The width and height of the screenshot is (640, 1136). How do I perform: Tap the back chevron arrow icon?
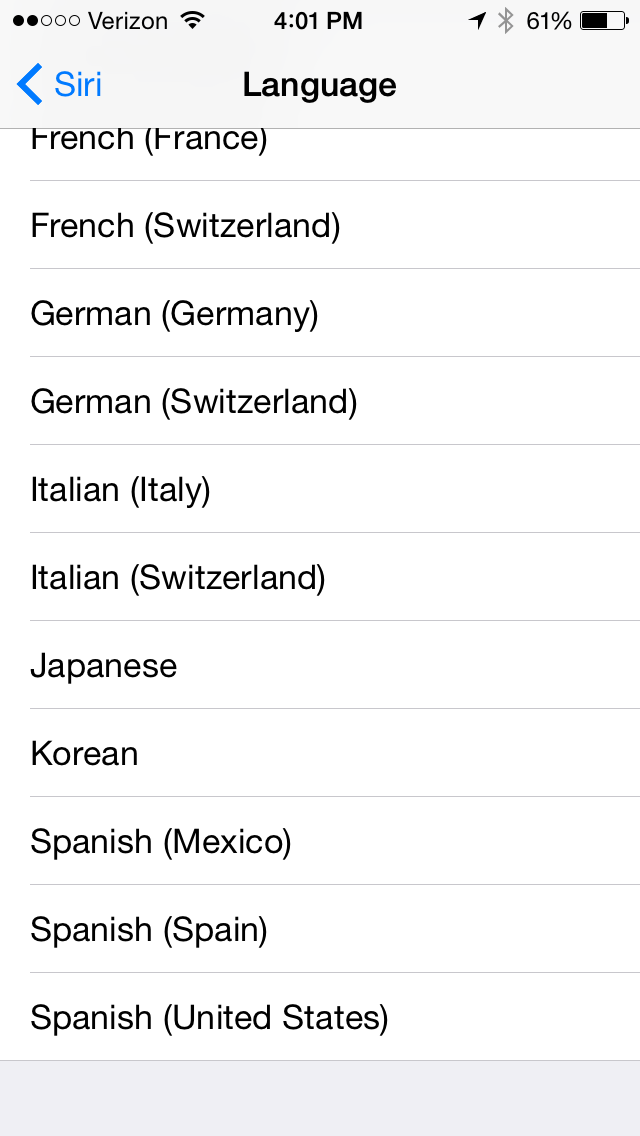click(30, 85)
